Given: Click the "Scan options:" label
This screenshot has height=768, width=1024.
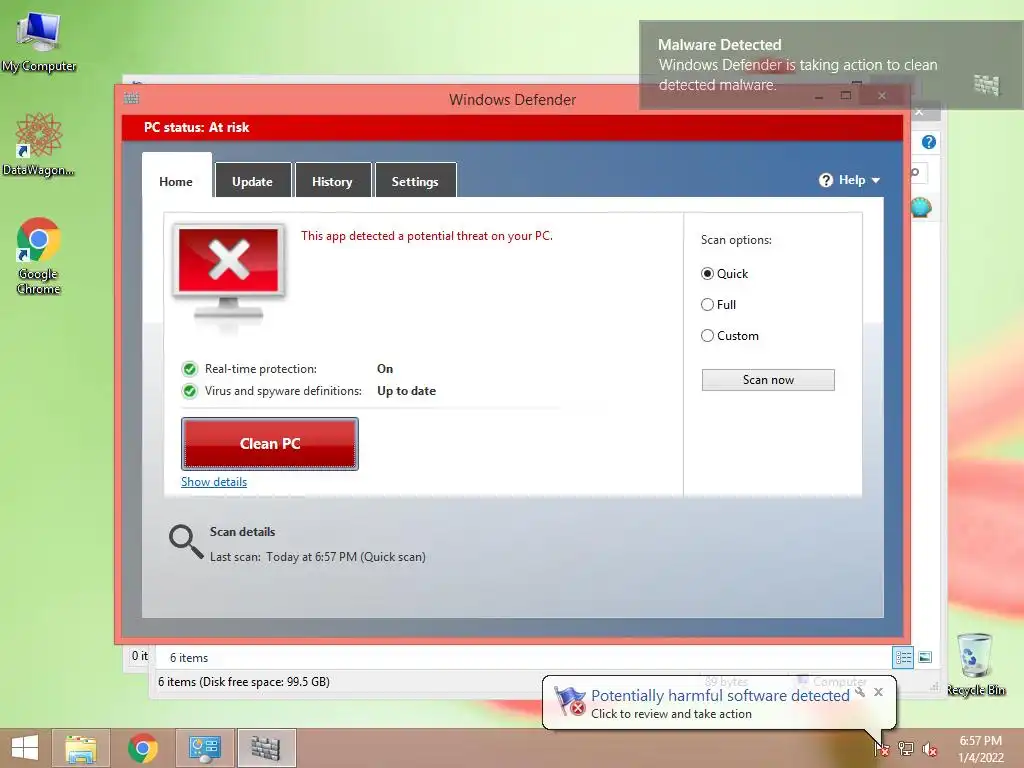Looking at the screenshot, I should 736,240.
